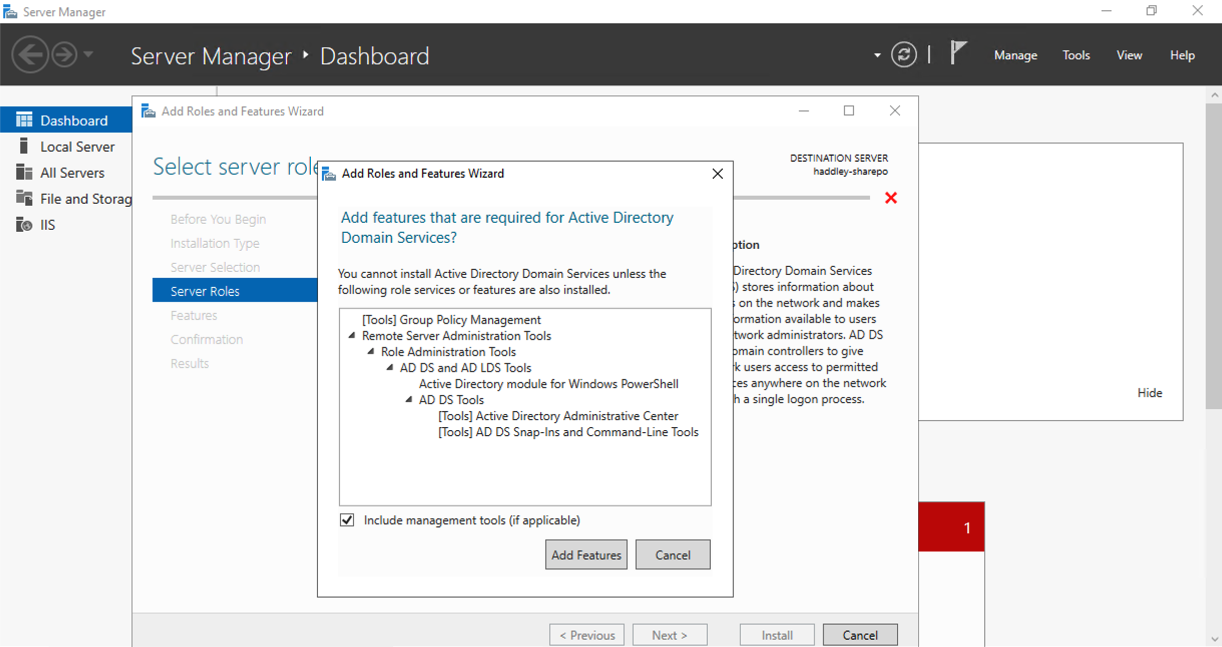Select Dashboard in the left pane

point(66,120)
